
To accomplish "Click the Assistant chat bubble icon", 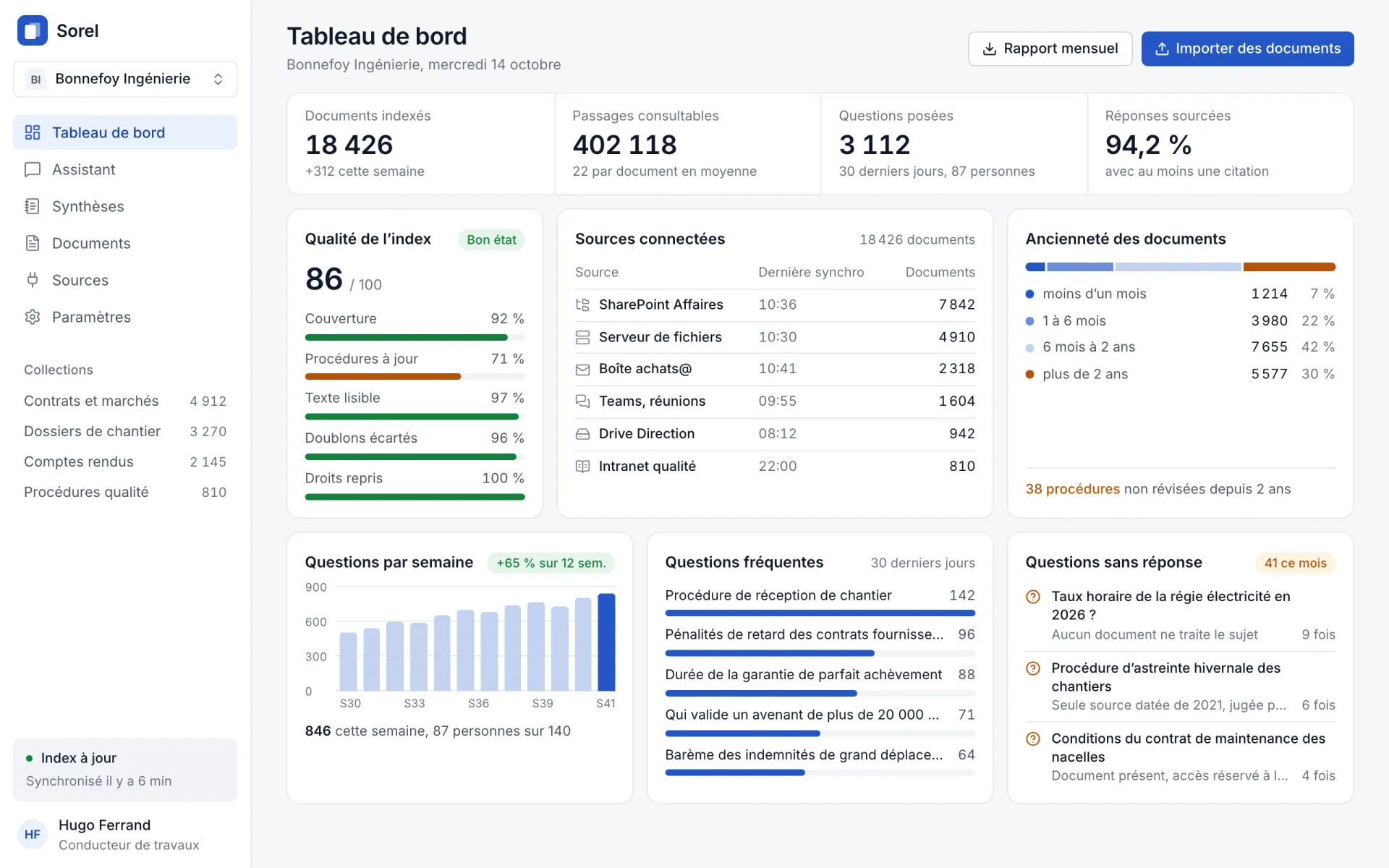I will click(33, 169).
